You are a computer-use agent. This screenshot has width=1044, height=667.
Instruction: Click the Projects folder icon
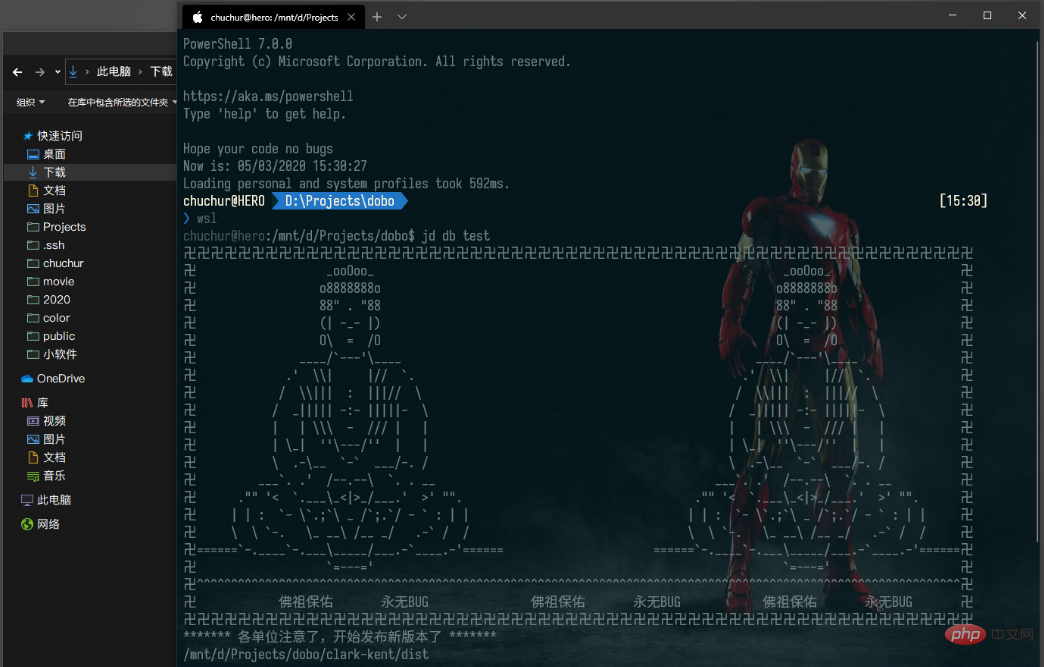coord(33,227)
